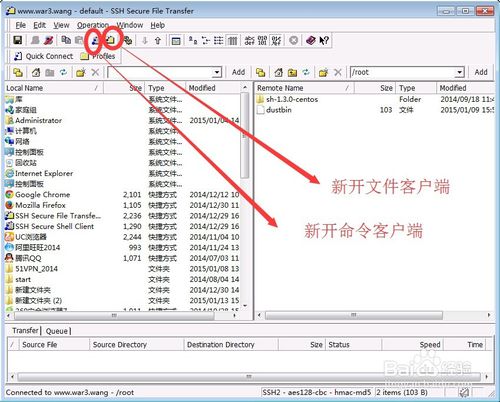Switch to the Queue tab
The image size is (500, 402).
[x=57, y=331]
